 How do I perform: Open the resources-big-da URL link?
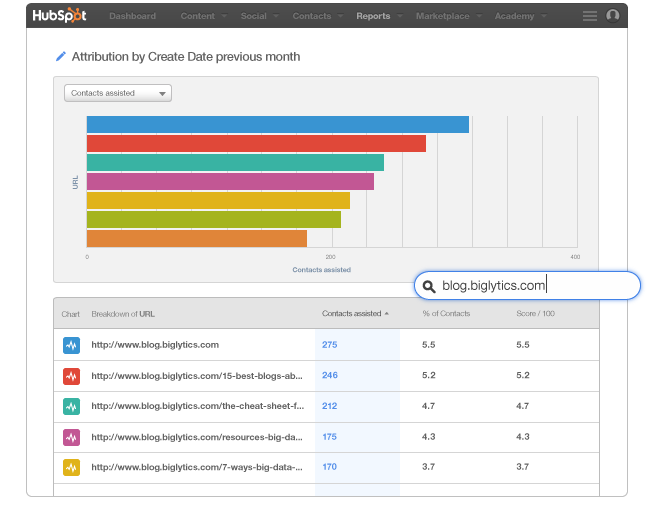pos(197,437)
